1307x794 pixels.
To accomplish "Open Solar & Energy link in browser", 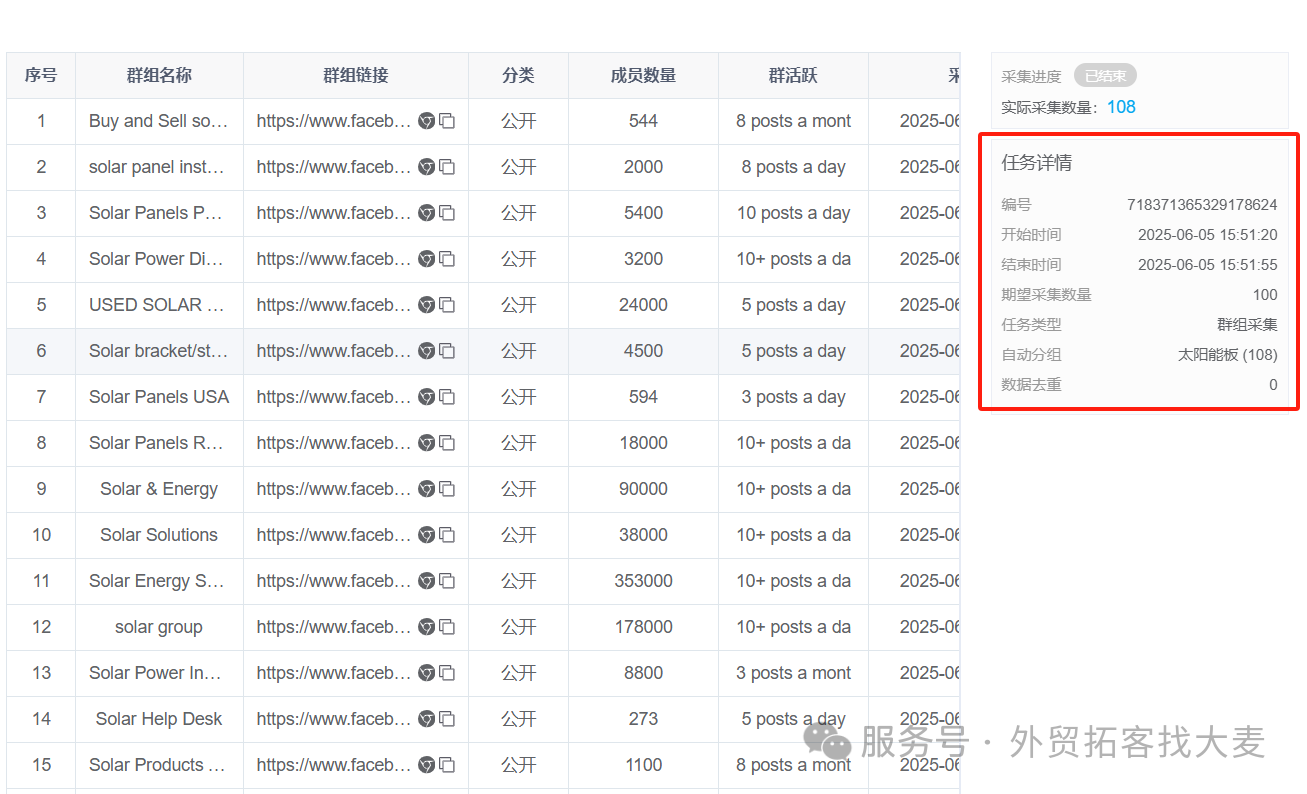I will [427, 489].
